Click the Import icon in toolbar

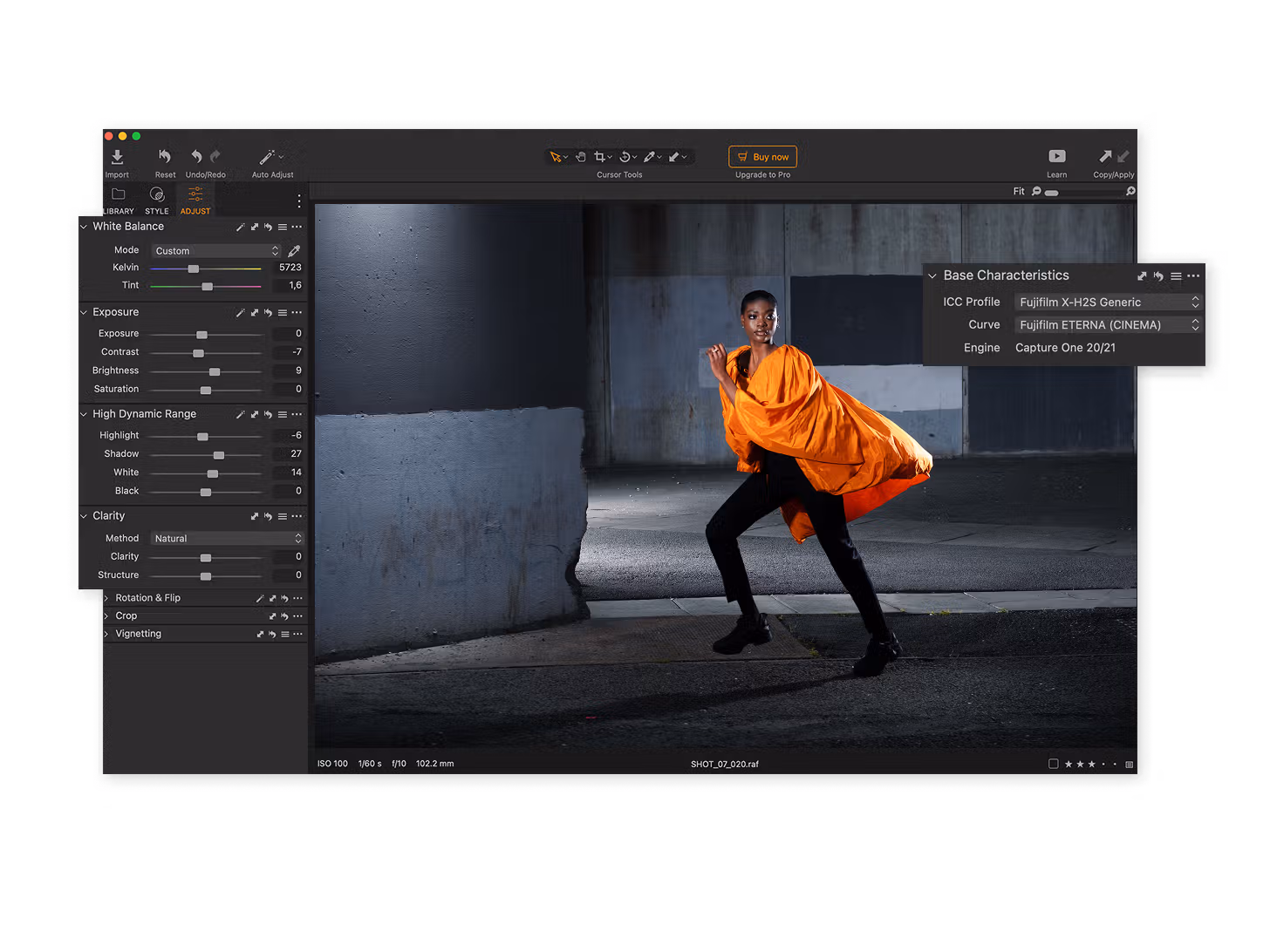(x=117, y=157)
